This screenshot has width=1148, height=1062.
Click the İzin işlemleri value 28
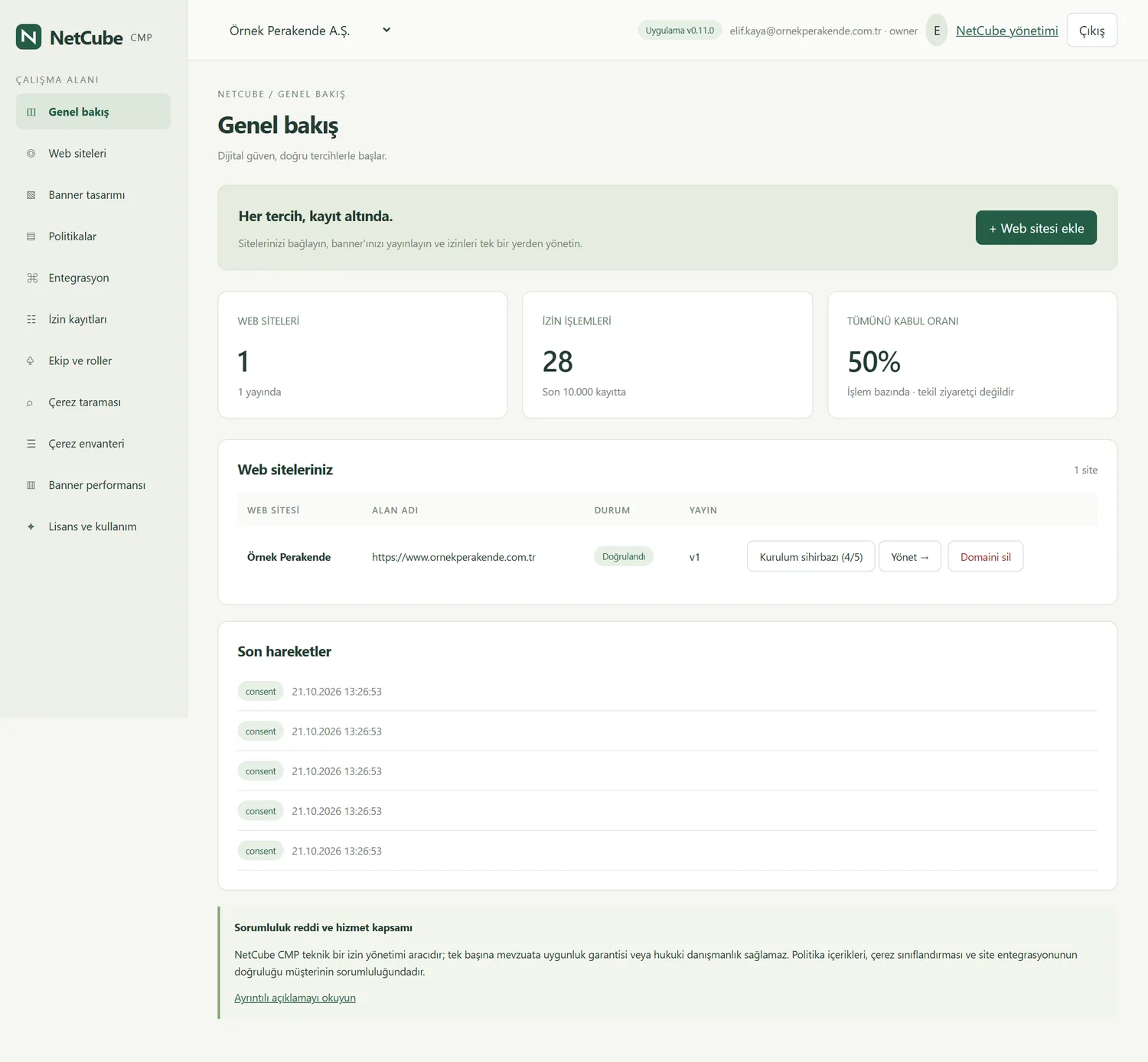[x=557, y=361]
